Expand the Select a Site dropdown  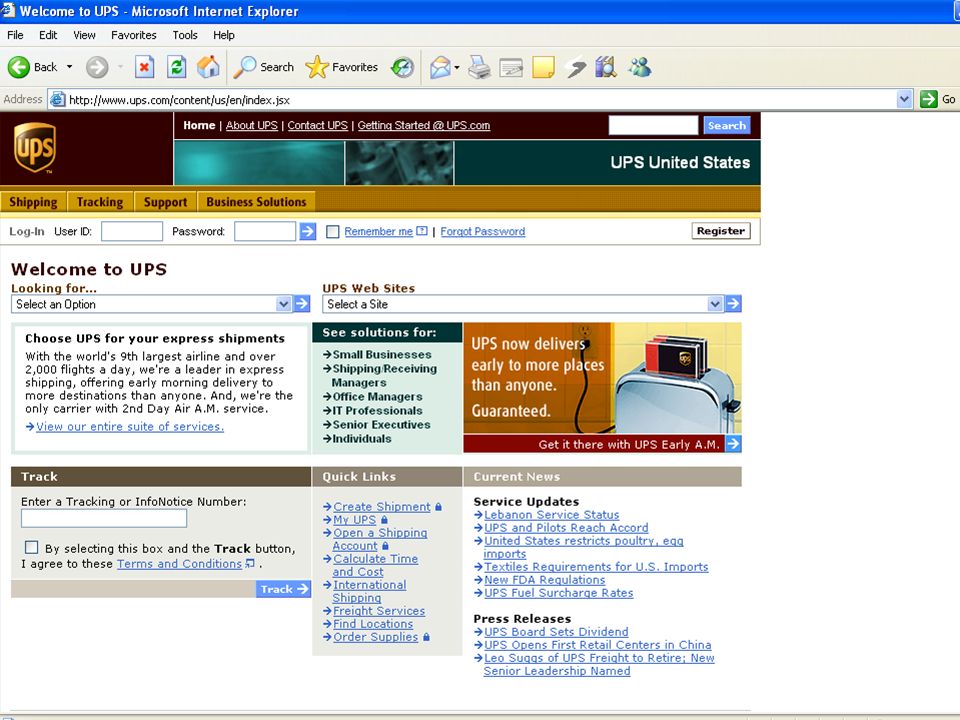tap(714, 304)
